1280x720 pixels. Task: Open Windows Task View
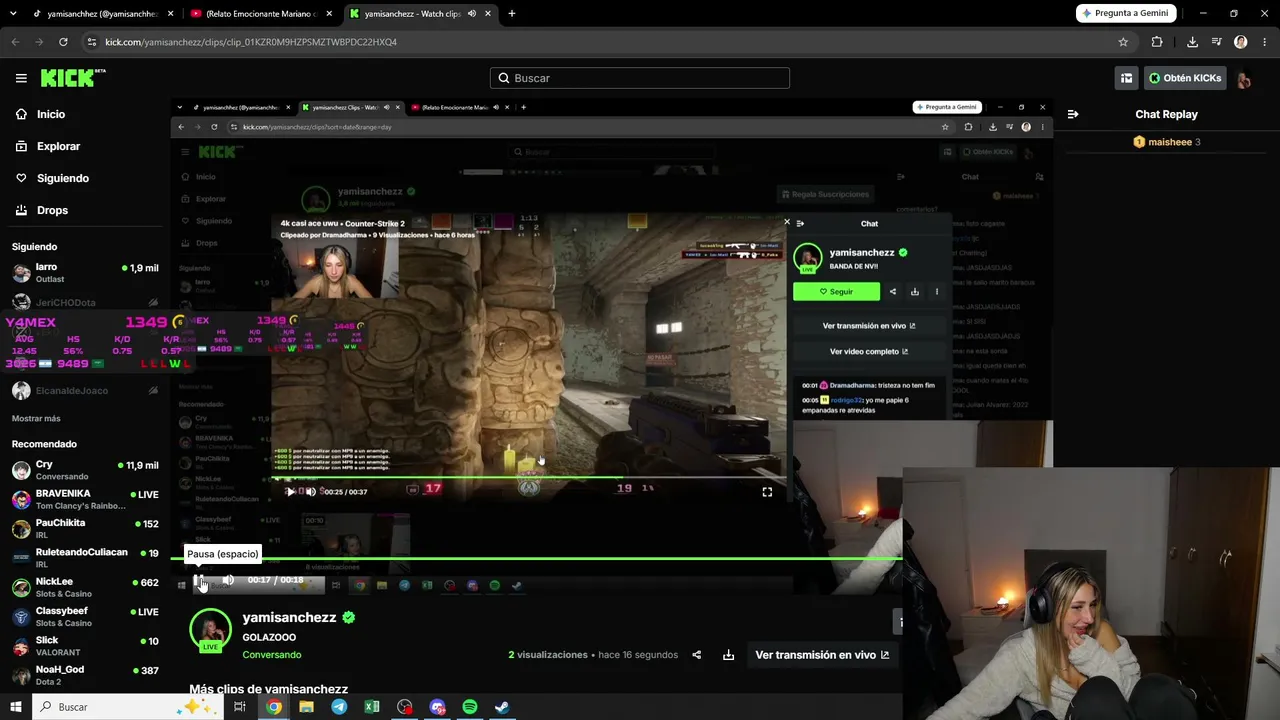pos(240,707)
